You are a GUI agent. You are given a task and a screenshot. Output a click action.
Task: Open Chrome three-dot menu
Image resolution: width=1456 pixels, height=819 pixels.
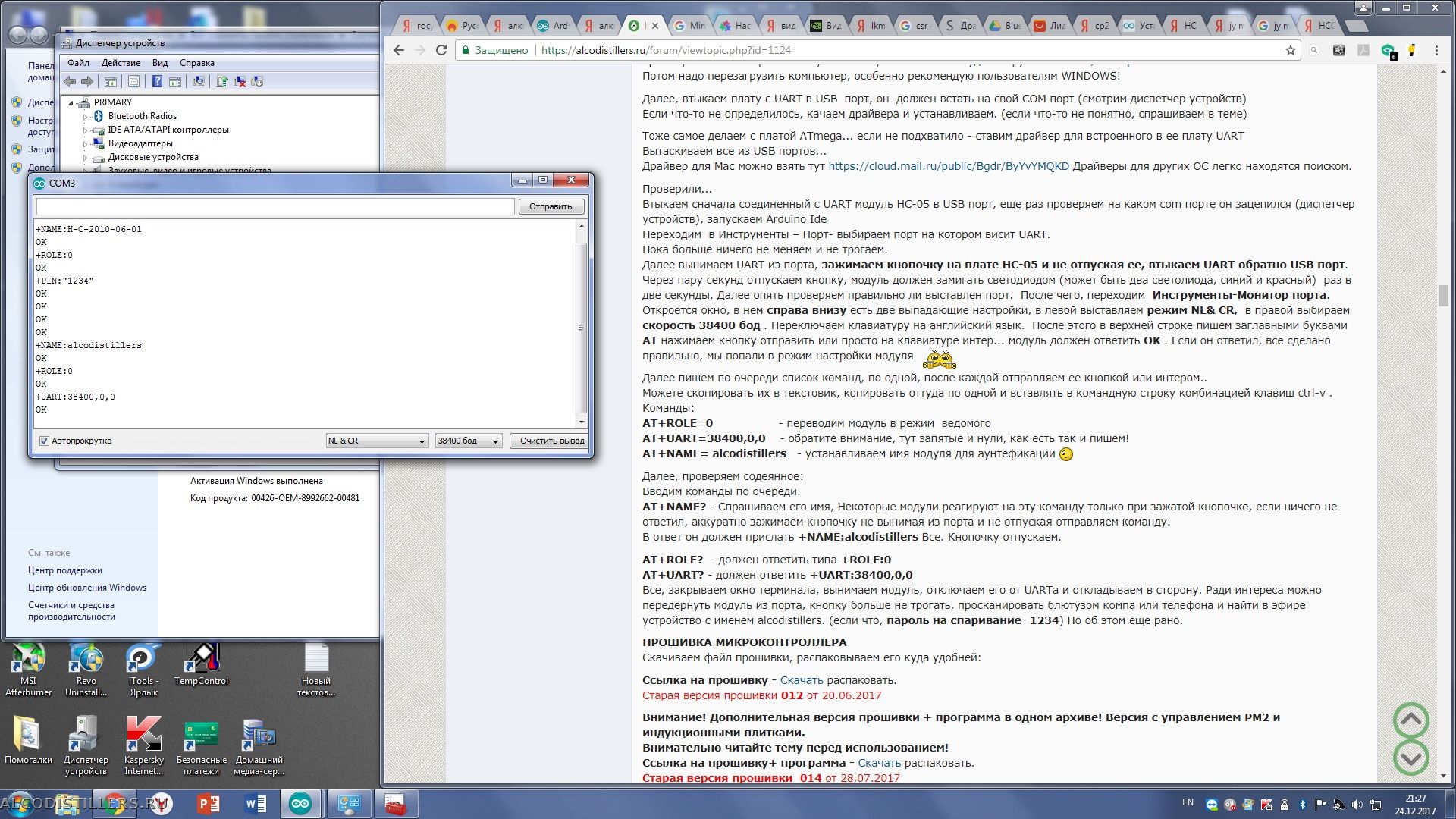point(1436,50)
